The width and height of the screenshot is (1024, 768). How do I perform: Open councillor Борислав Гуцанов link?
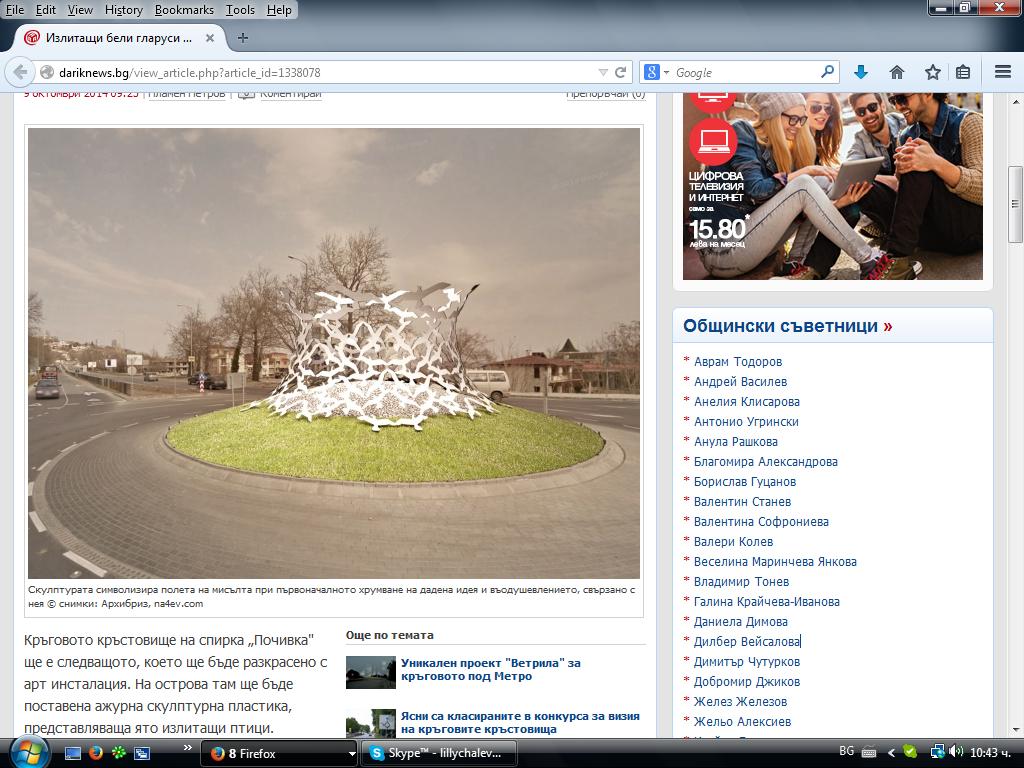coord(744,482)
